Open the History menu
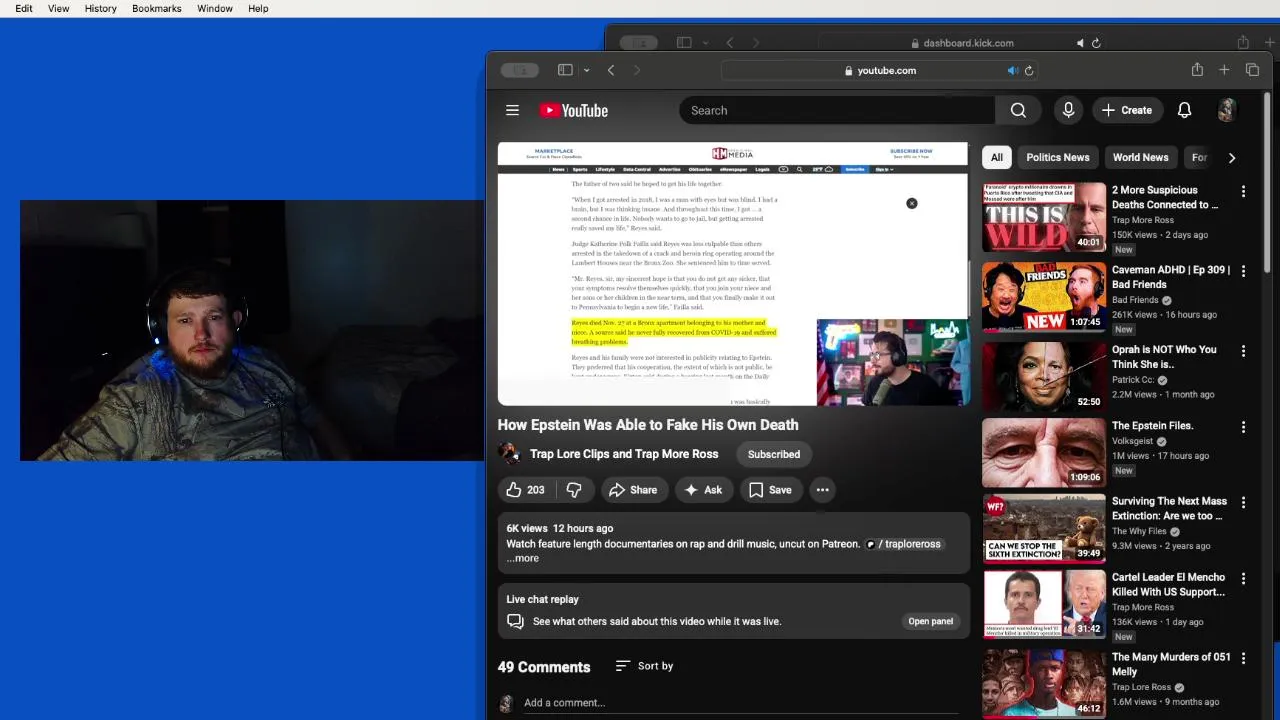The image size is (1280, 720). (101, 8)
